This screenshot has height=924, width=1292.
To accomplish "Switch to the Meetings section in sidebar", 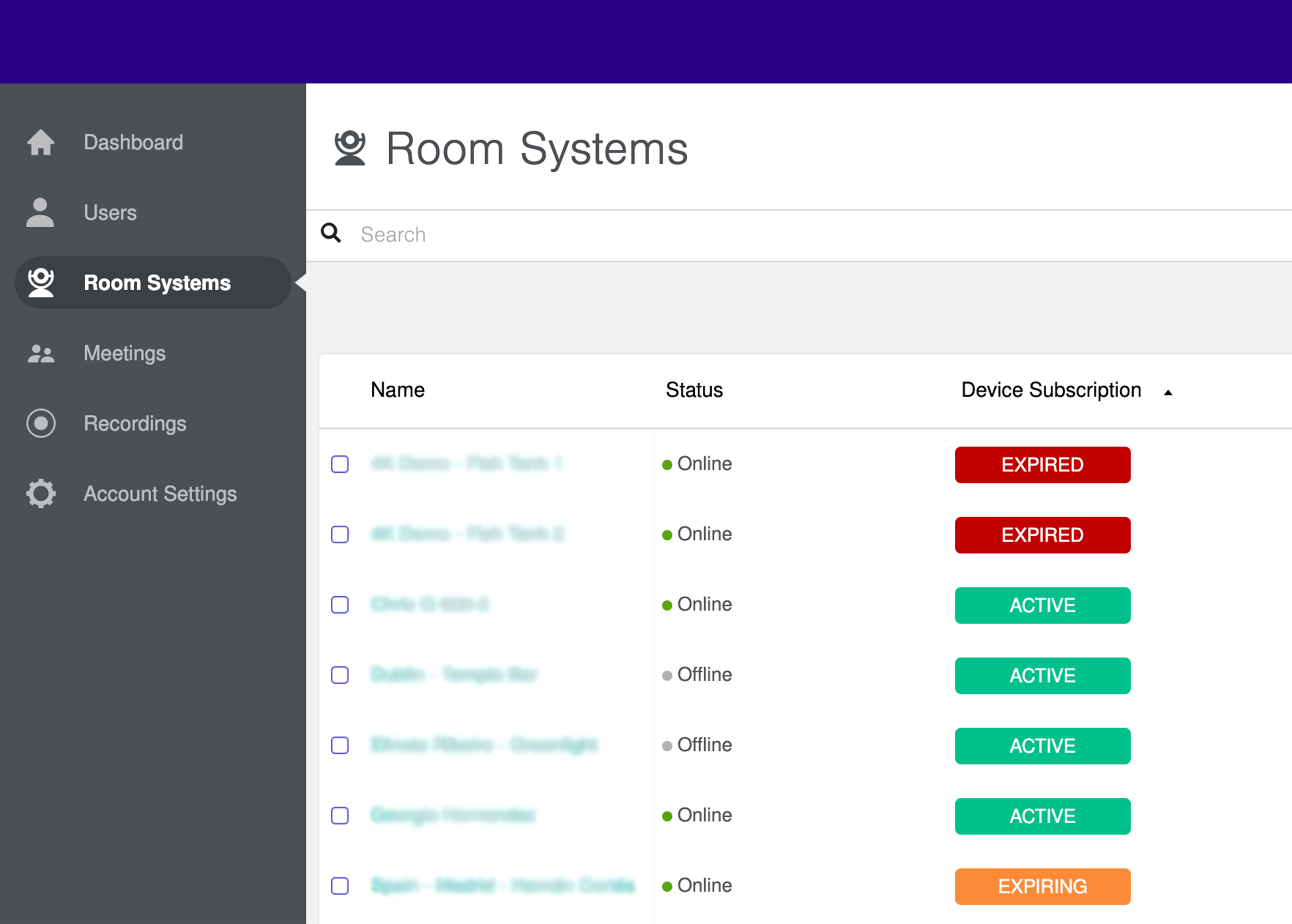I will 124,353.
